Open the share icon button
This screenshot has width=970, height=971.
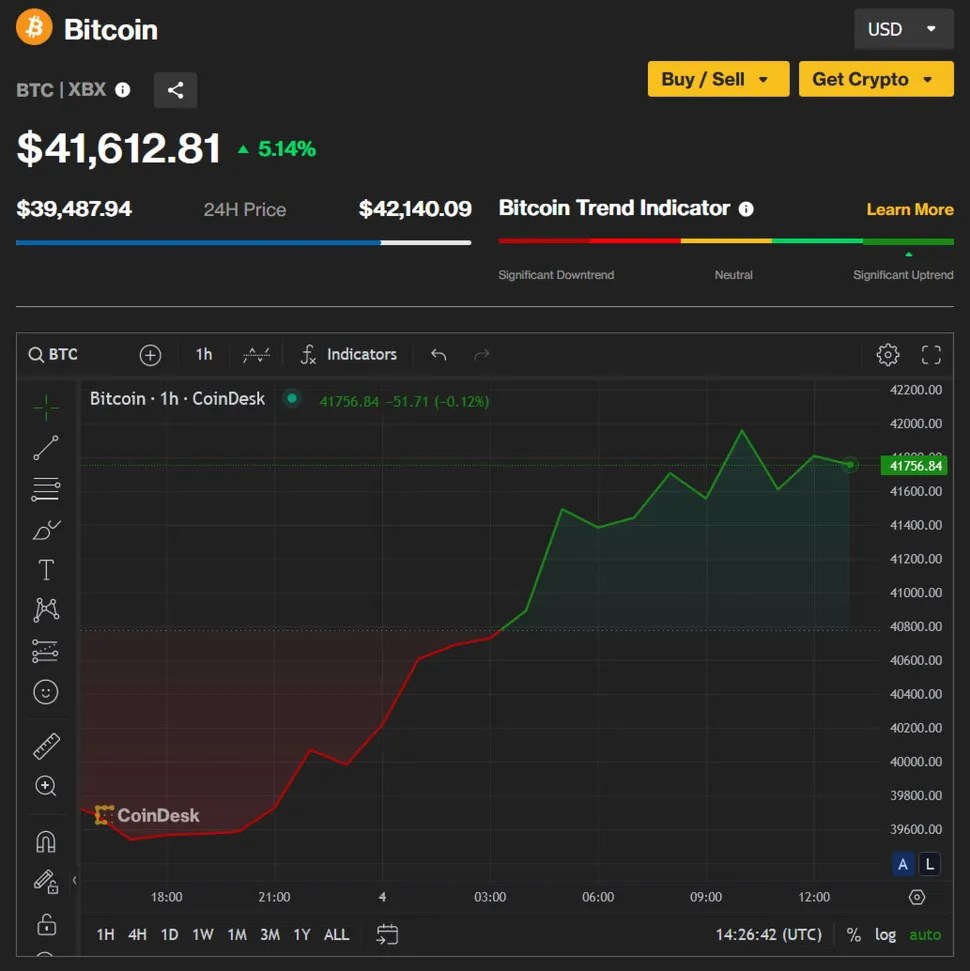coord(175,90)
